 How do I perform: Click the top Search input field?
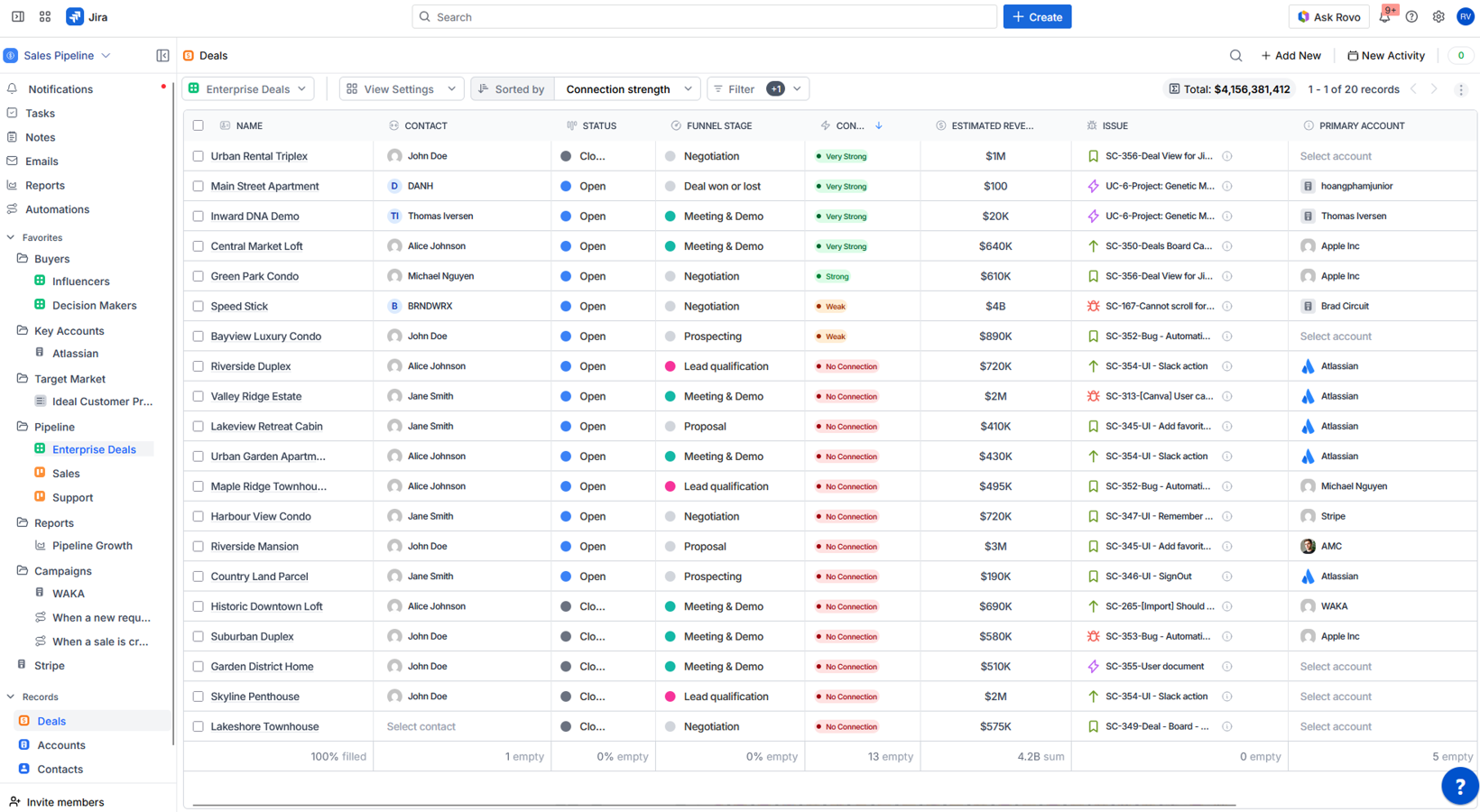tap(704, 17)
